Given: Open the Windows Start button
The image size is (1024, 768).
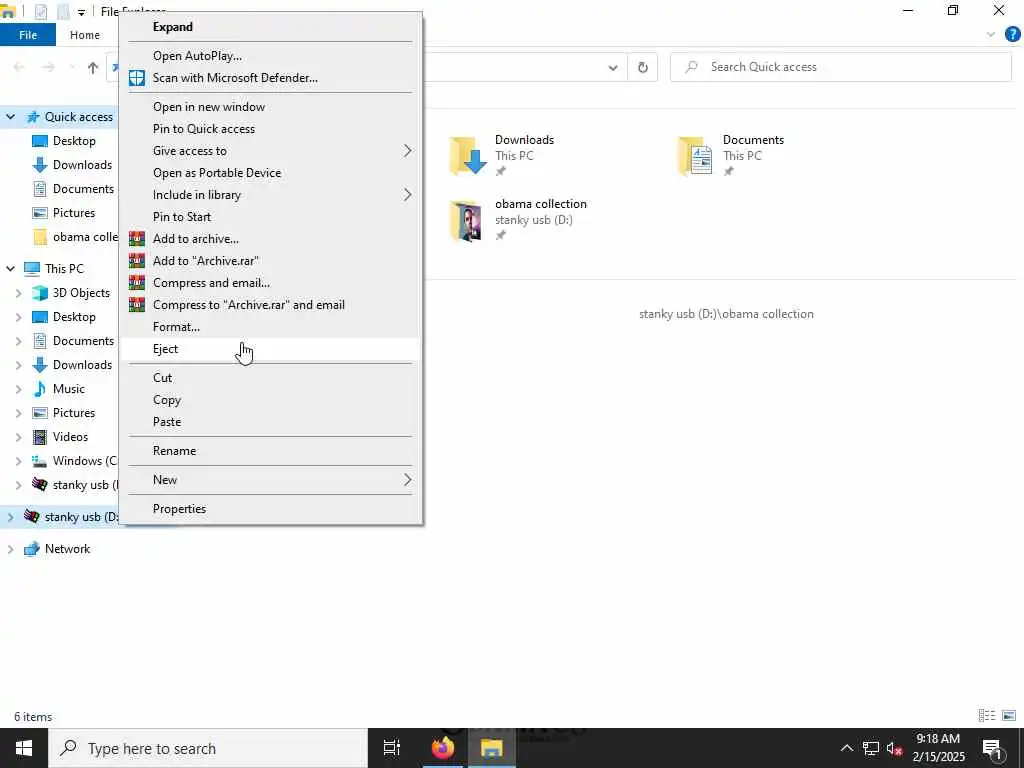Looking at the screenshot, I should (x=24, y=748).
